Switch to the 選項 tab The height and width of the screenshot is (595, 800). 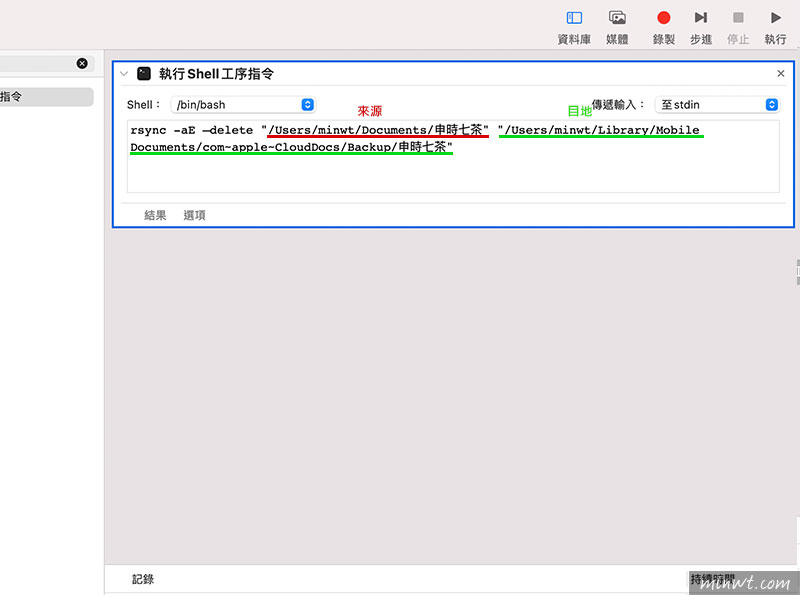click(x=194, y=215)
